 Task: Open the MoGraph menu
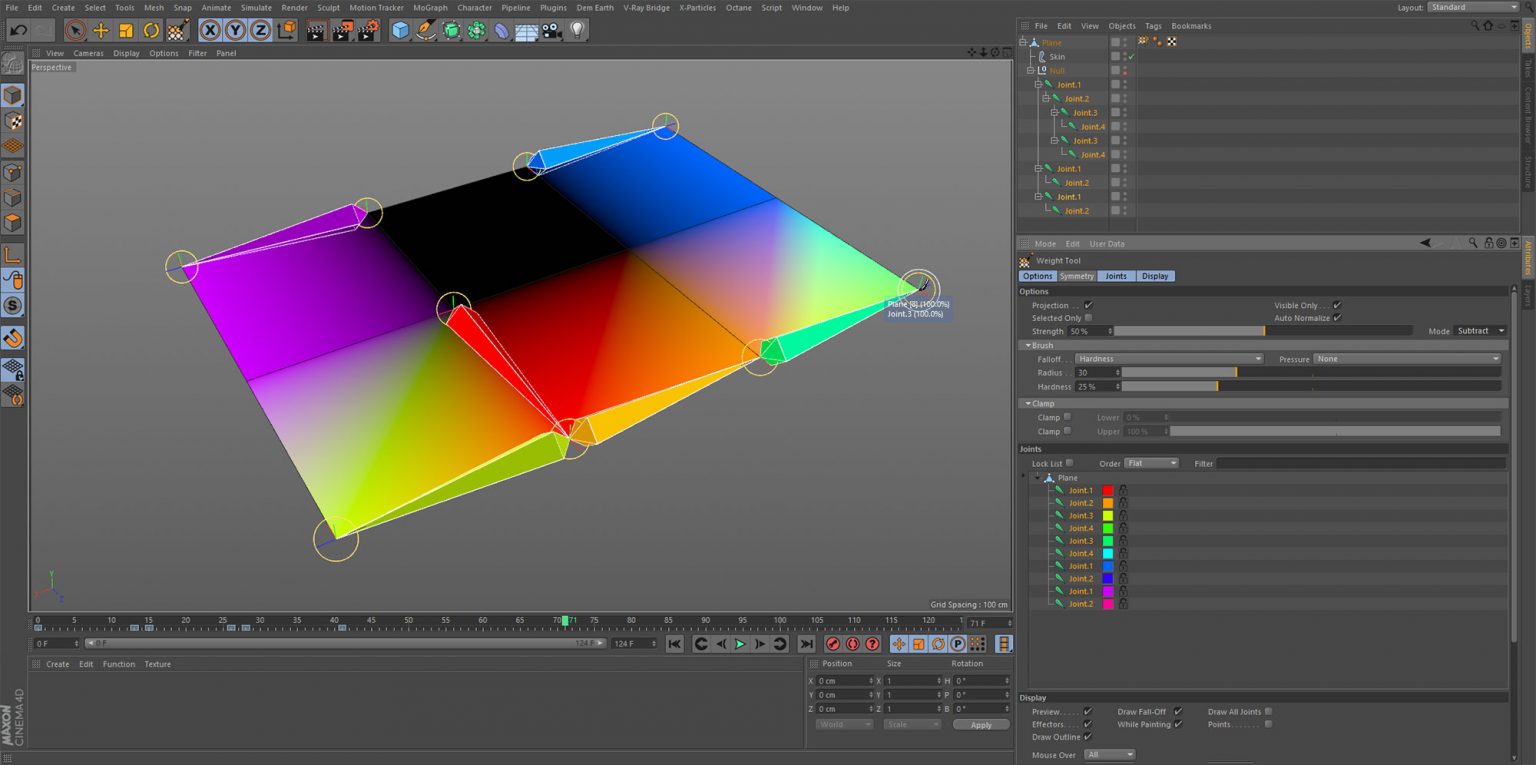[429, 7]
